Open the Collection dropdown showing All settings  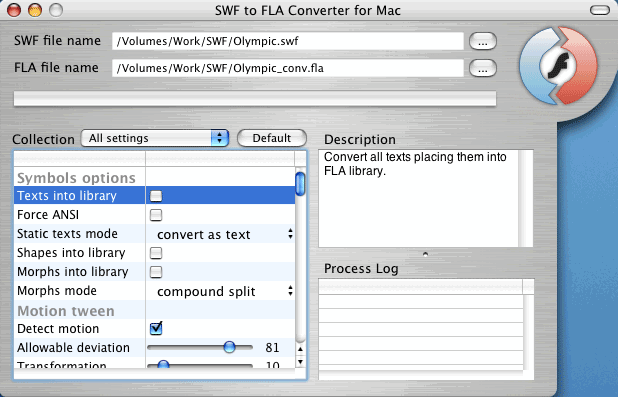point(155,138)
